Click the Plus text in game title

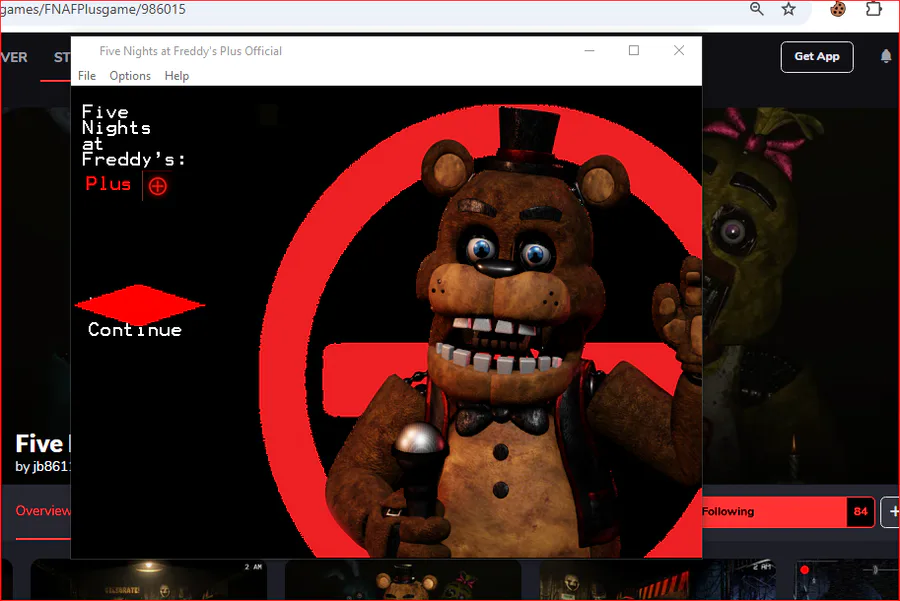(108, 184)
